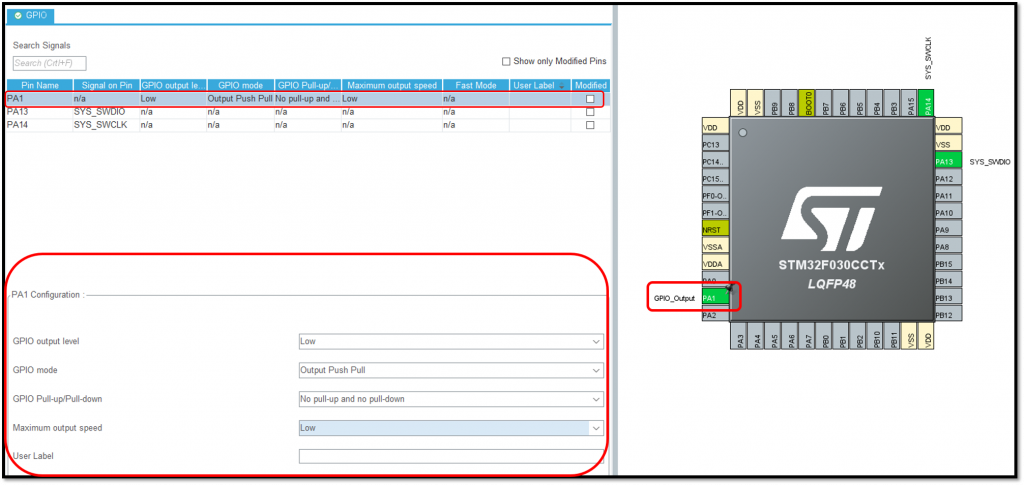Select the PB9 pin on the chip
1024x485 pixels.
(x=775, y=104)
